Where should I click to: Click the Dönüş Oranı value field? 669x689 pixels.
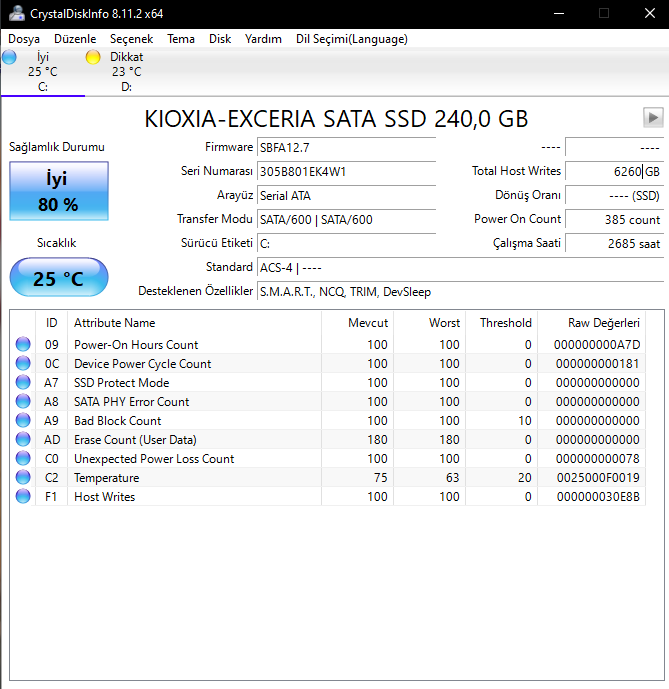point(614,196)
